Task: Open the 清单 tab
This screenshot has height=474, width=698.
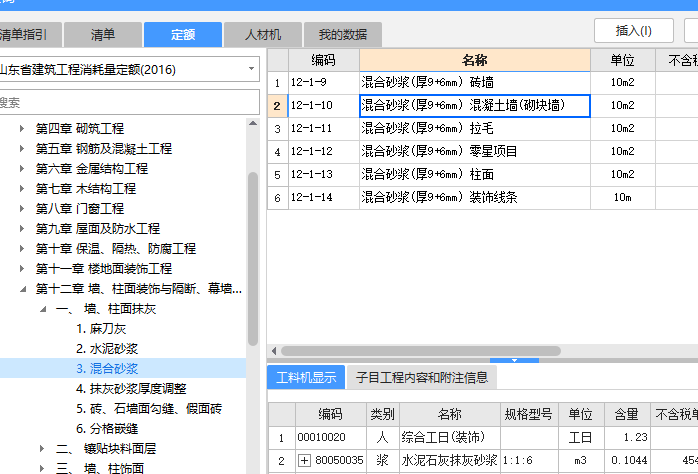Action: click(103, 35)
